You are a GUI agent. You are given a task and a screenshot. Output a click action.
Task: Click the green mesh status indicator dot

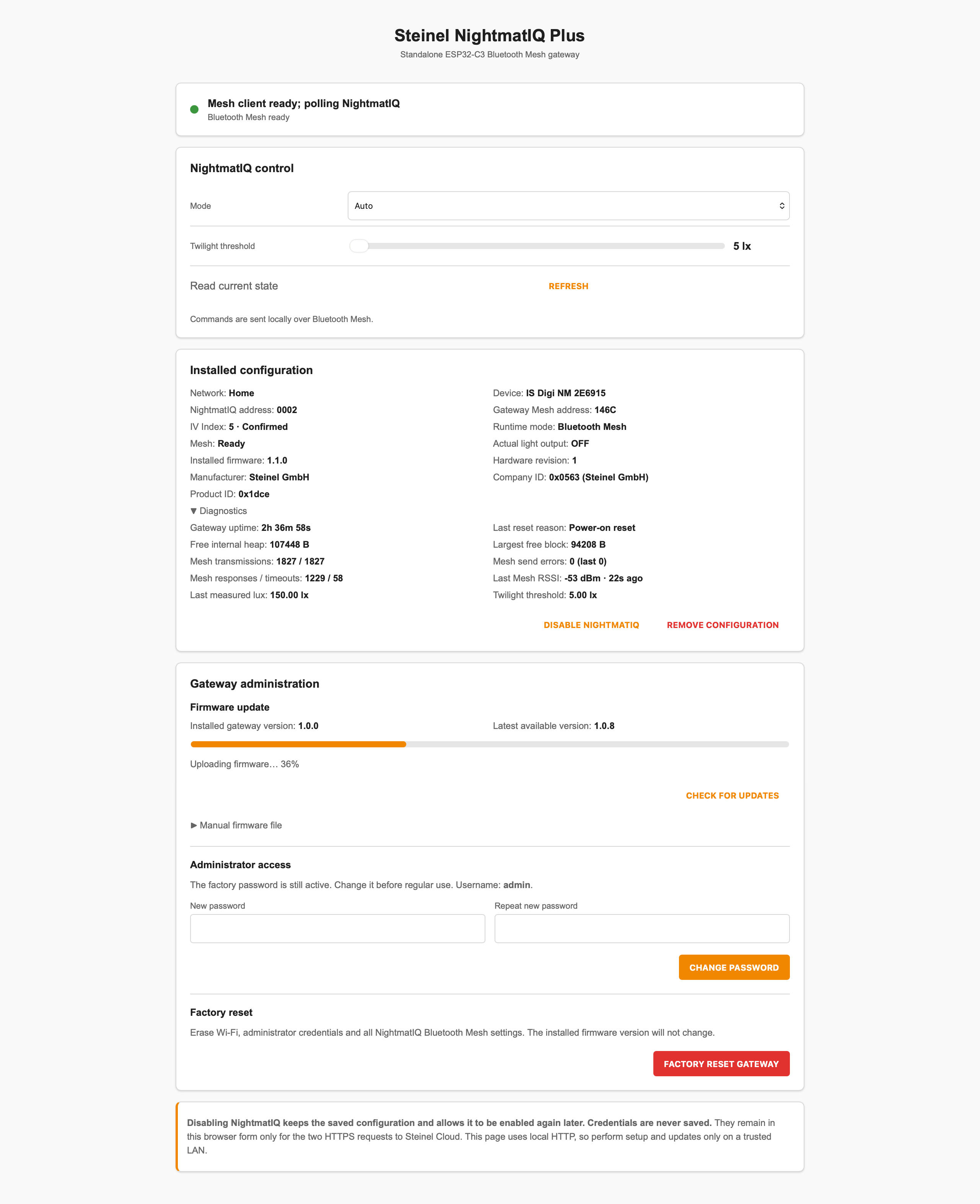(x=194, y=109)
